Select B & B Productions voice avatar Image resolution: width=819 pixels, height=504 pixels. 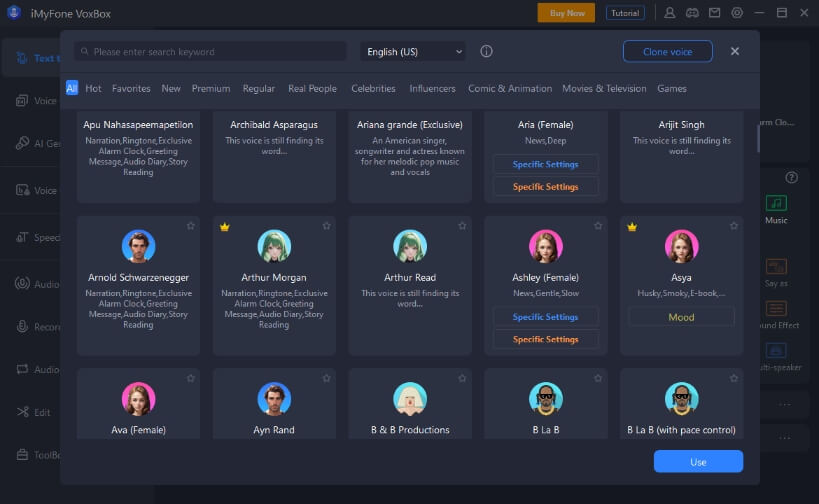[x=410, y=398]
